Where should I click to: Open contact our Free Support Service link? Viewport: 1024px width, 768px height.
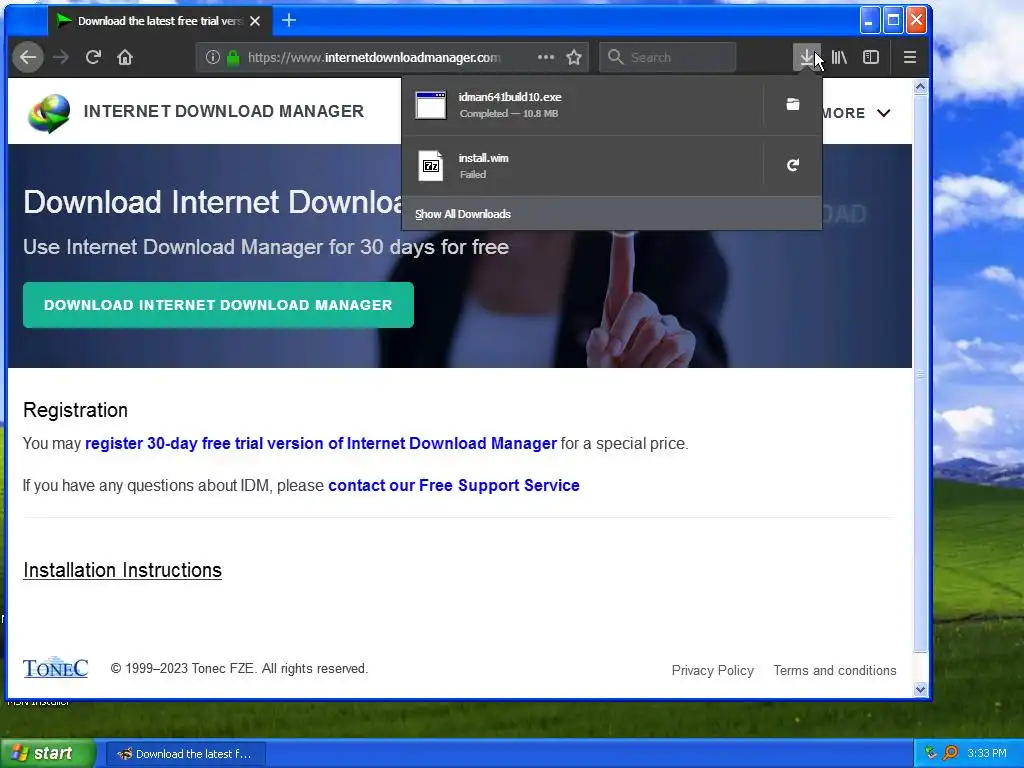pos(454,485)
